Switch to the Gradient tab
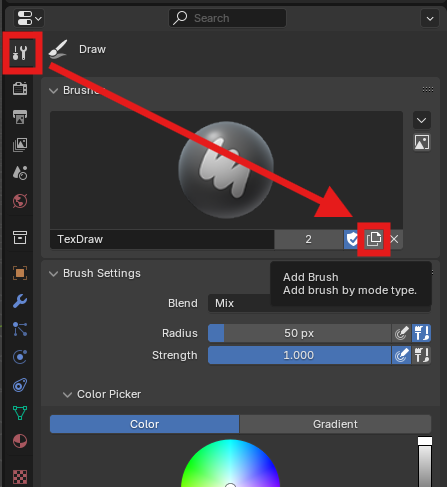This screenshot has height=487, width=447. (x=335, y=424)
